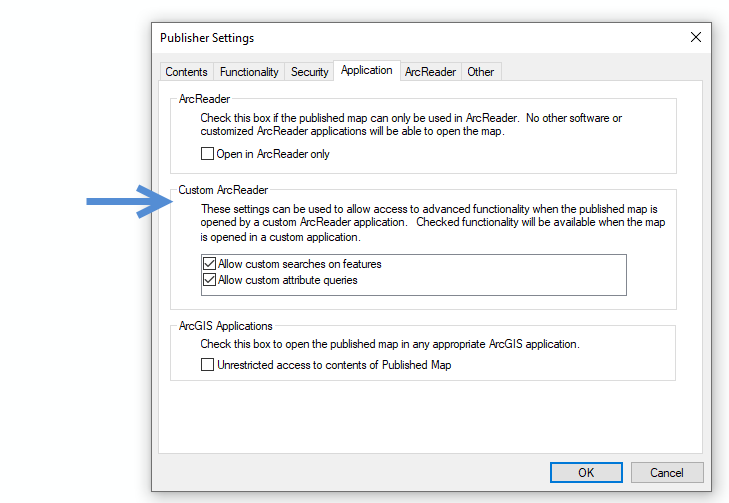
Task: Click the Custom ArcReader group heading
Action: (x=223, y=189)
